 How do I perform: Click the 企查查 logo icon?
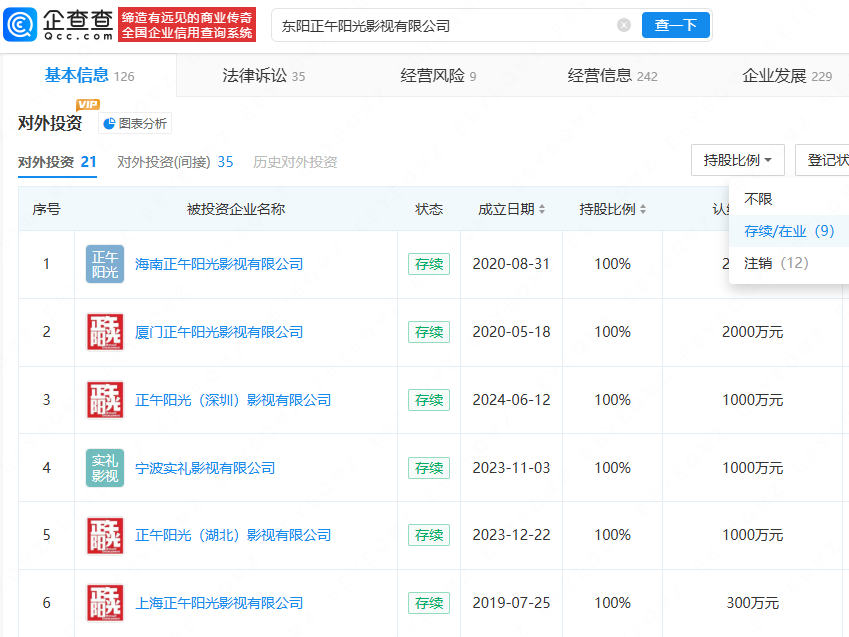tap(22, 22)
